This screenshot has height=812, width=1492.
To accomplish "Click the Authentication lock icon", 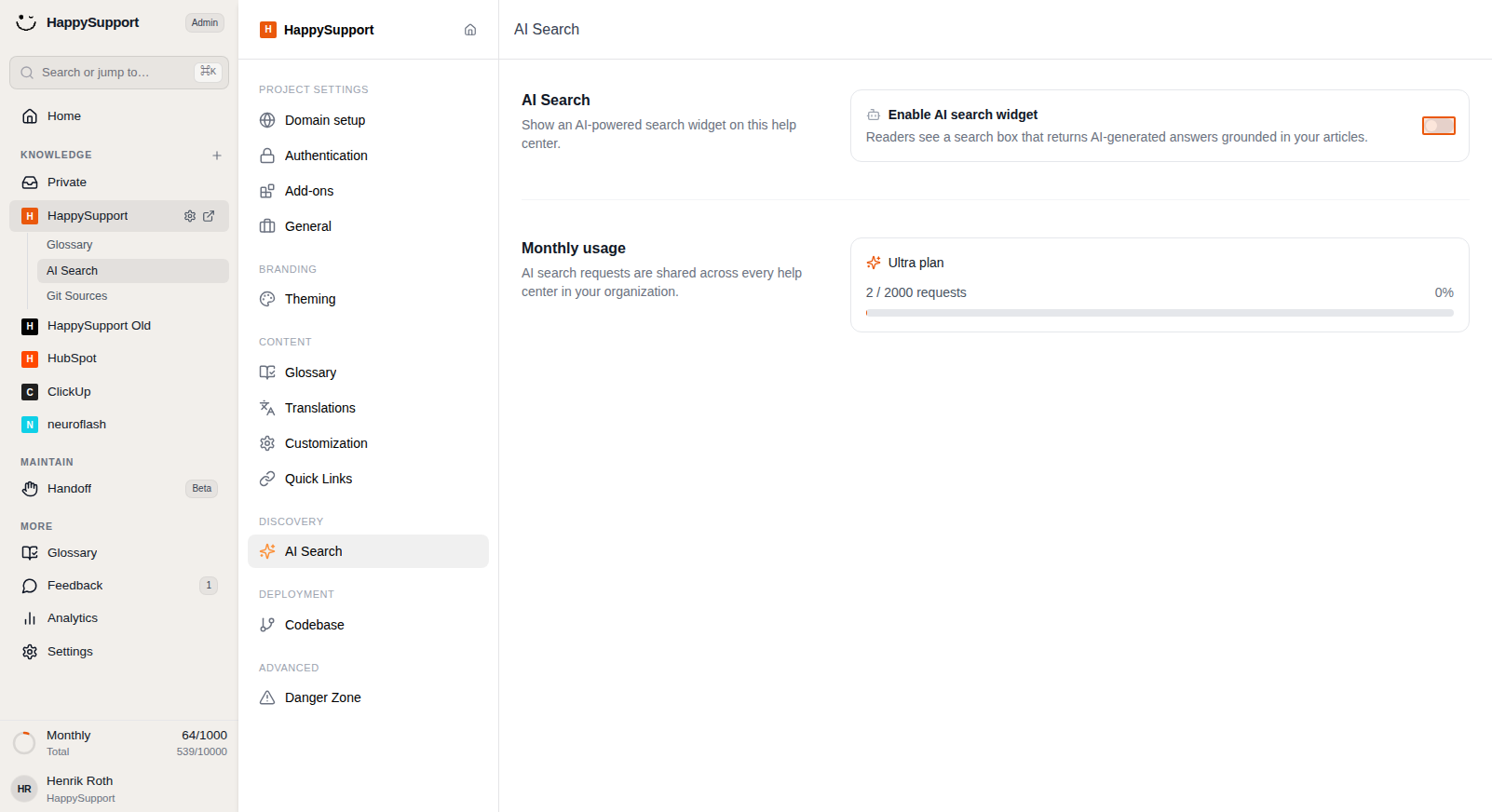I will pyautogui.click(x=267, y=156).
